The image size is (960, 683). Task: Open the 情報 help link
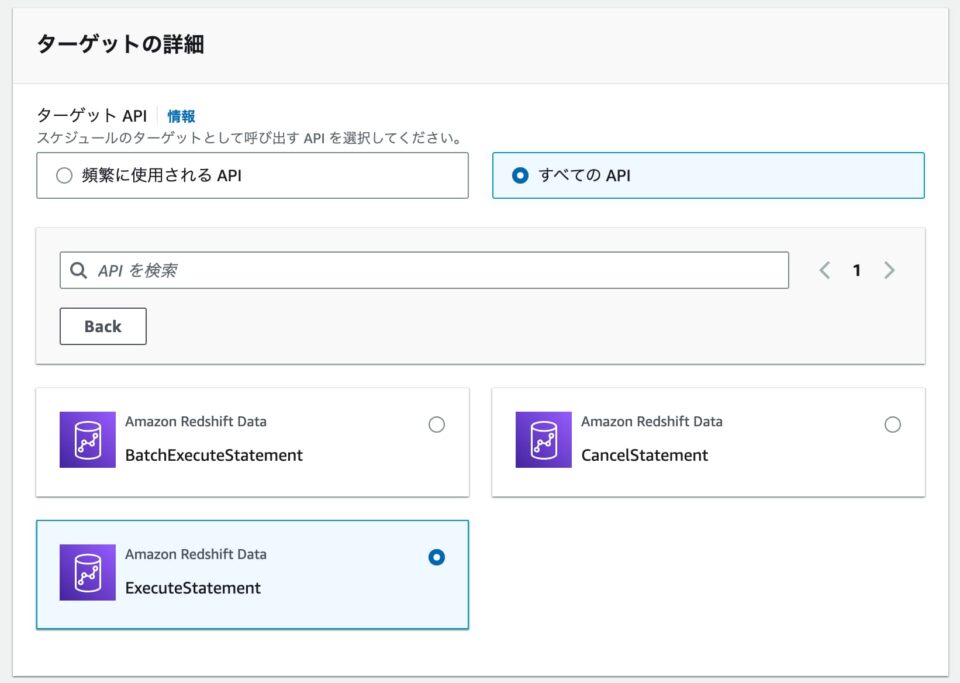tap(183, 116)
